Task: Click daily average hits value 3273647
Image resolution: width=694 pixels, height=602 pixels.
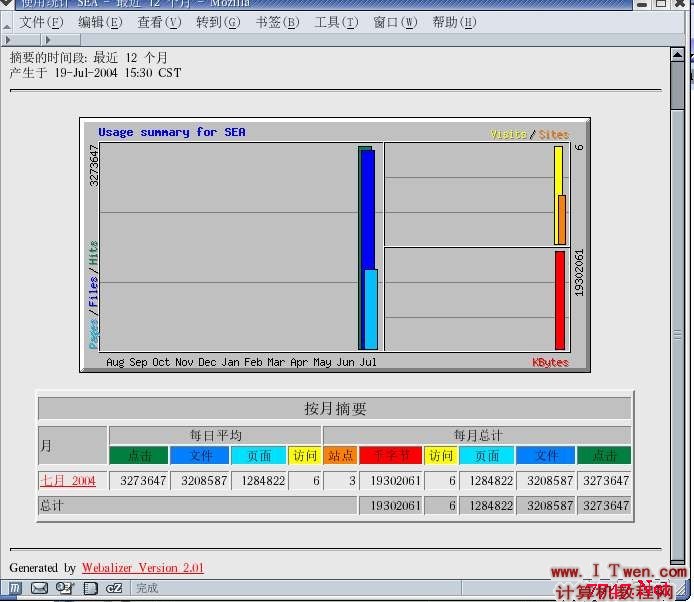Action: [x=139, y=481]
